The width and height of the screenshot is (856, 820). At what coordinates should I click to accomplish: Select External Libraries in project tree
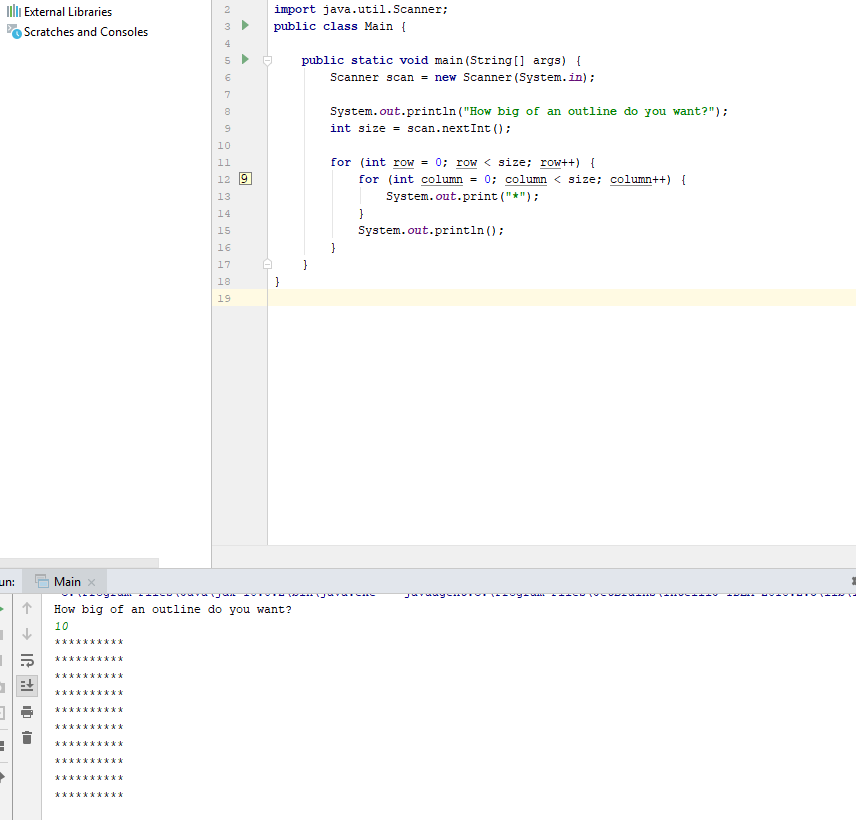tap(68, 11)
